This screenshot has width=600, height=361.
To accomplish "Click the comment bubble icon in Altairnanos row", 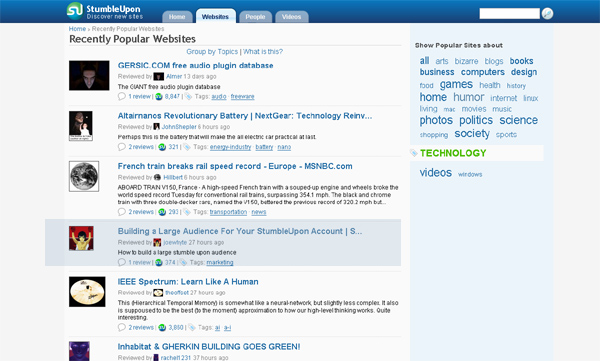I will coord(122,147).
